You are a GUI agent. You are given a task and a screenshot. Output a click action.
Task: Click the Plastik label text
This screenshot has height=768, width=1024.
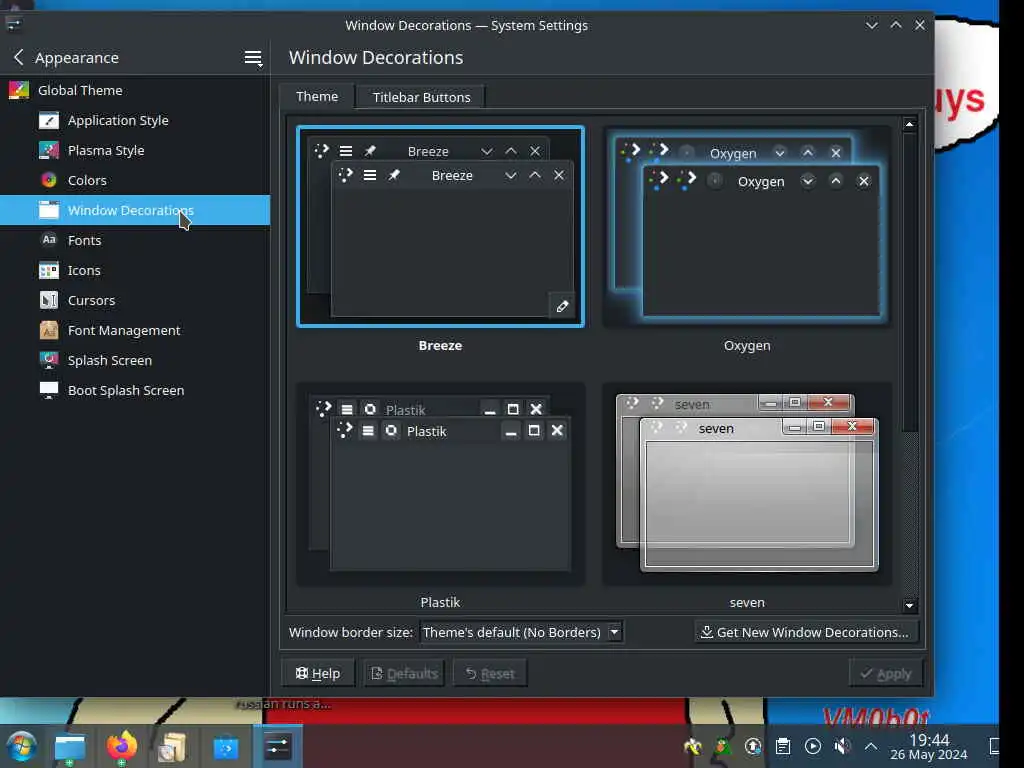coord(440,602)
